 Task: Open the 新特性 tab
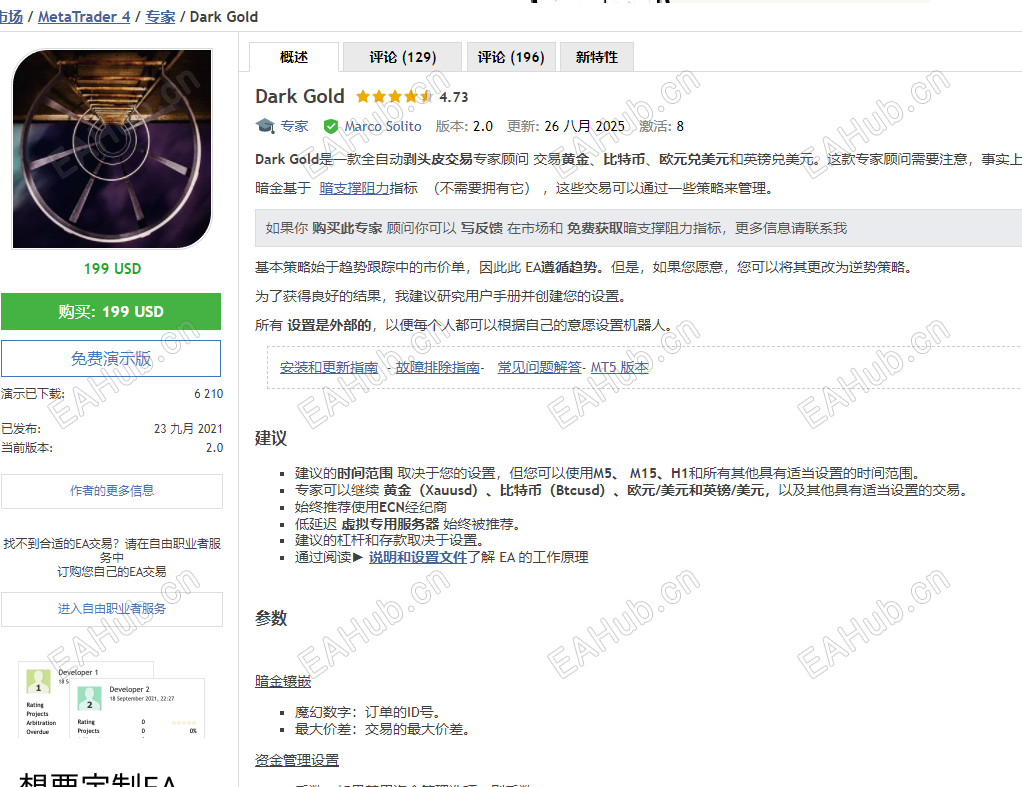coord(596,57)
